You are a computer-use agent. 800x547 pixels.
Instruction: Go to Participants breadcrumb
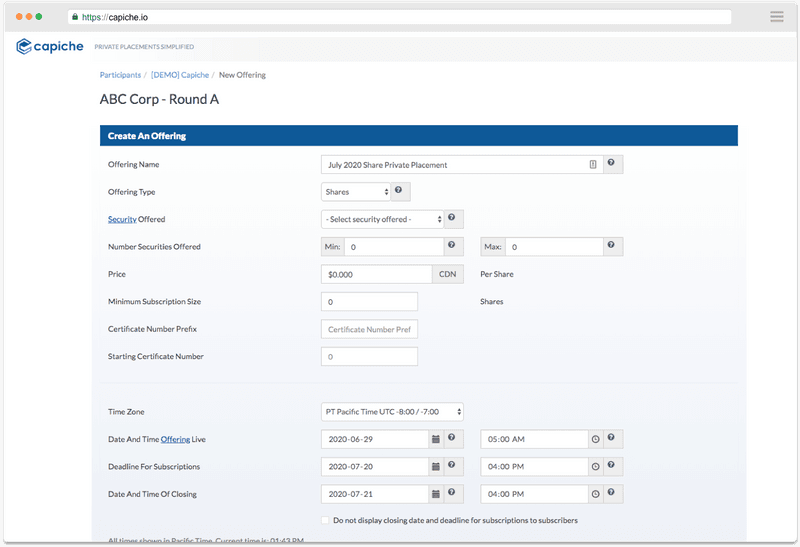120,75
